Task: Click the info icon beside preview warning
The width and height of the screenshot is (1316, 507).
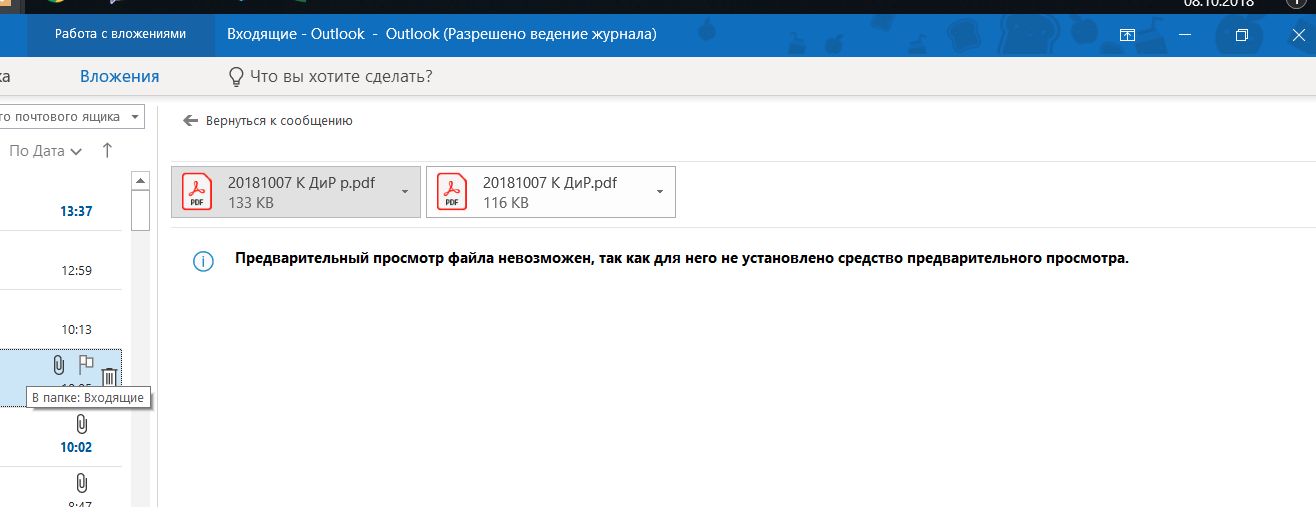Action: (x=203, y=262)
